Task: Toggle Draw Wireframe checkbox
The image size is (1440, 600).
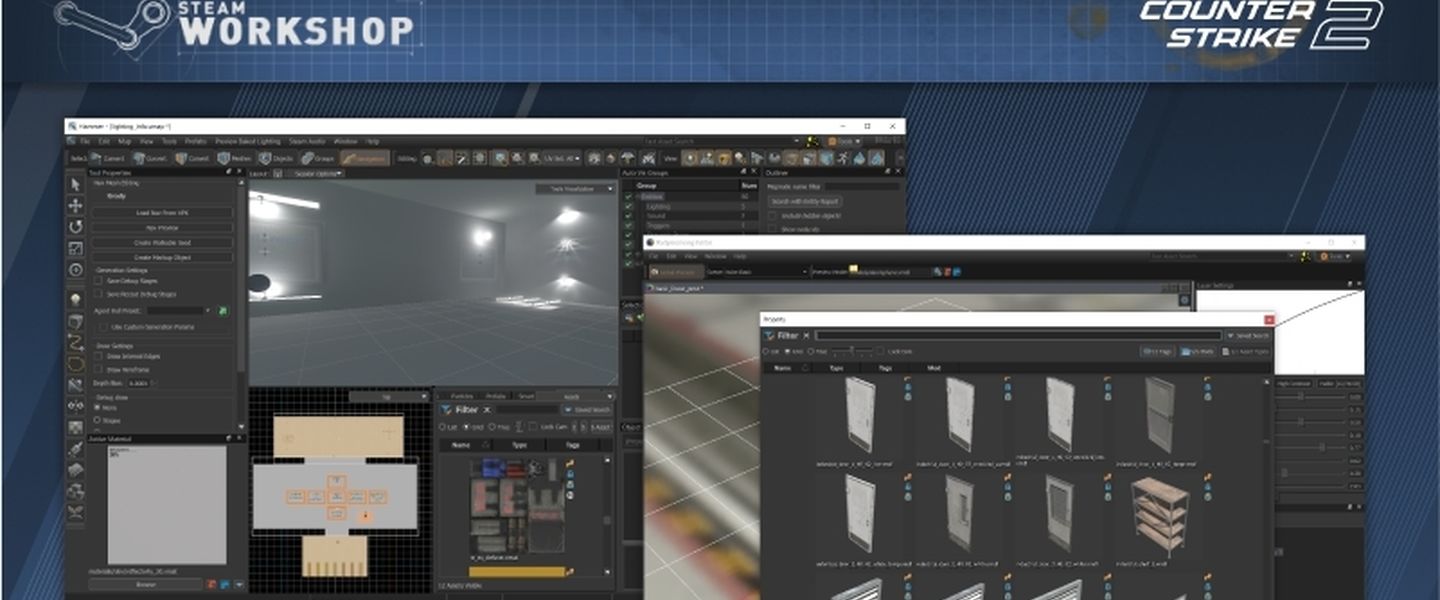Action: [x=98, y=369]
